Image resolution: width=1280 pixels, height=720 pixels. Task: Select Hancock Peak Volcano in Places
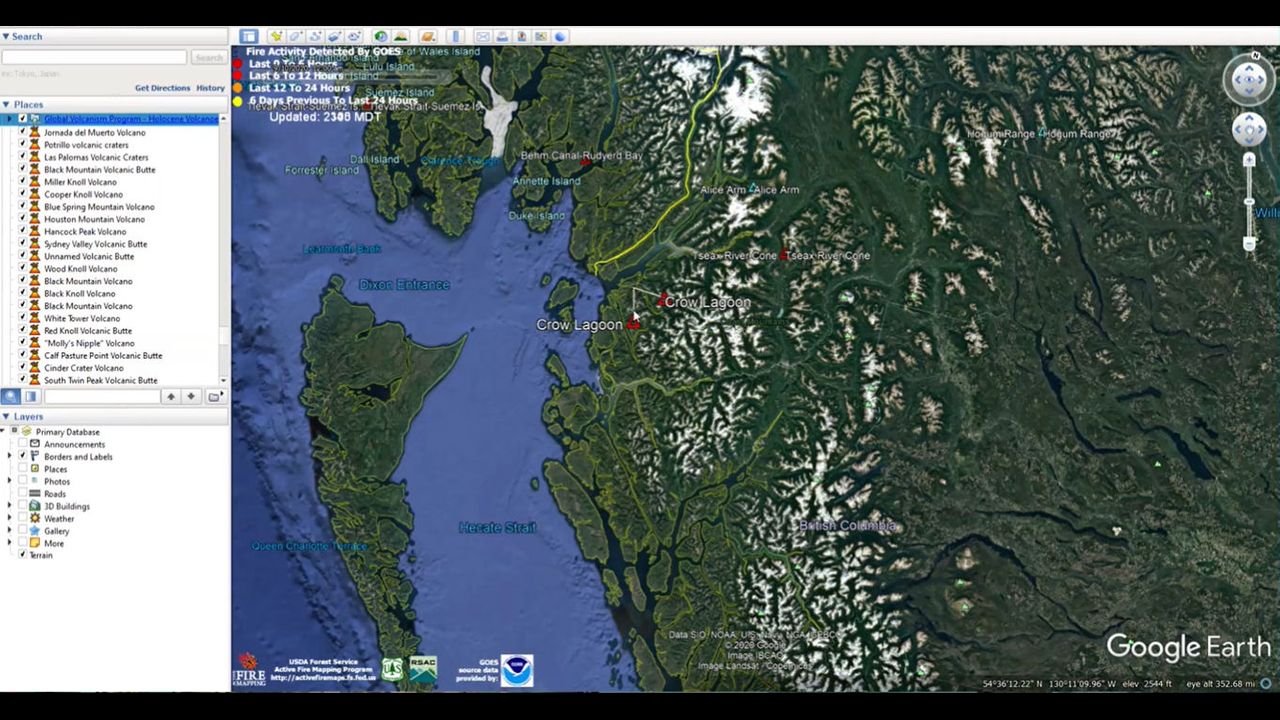point(85,232)
